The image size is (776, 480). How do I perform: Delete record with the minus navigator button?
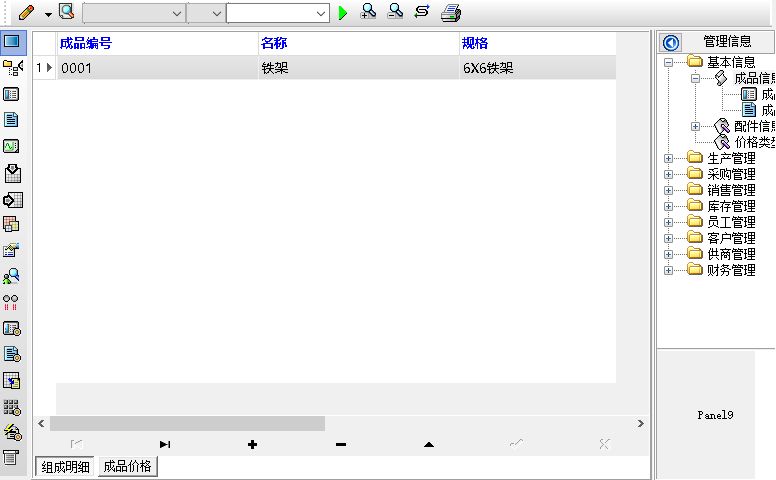pos(340,444)
